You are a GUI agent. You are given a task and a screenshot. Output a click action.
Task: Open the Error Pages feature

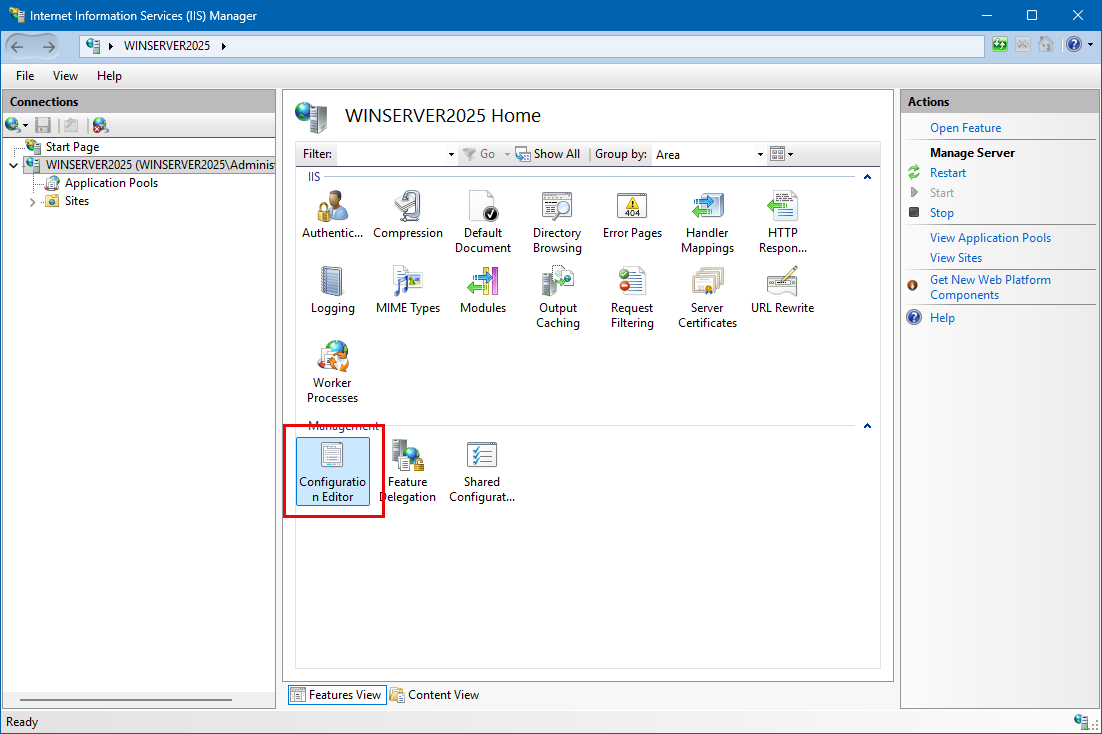coord(632,213)
